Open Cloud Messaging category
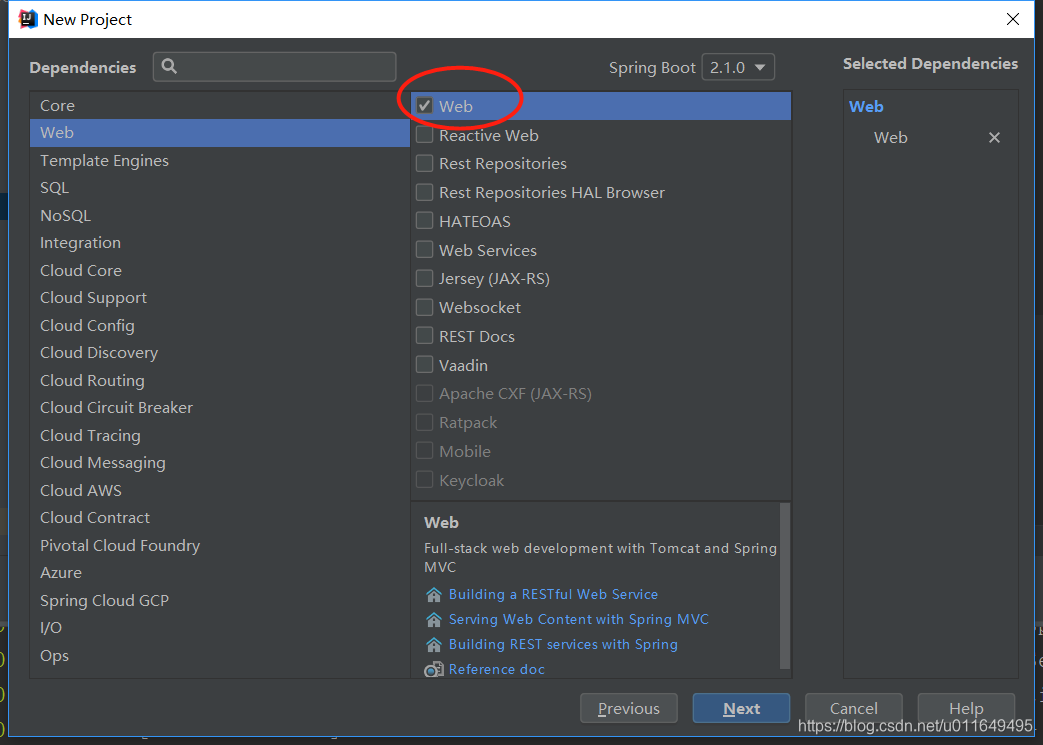 pyautogui.click(x=220, y=463)
